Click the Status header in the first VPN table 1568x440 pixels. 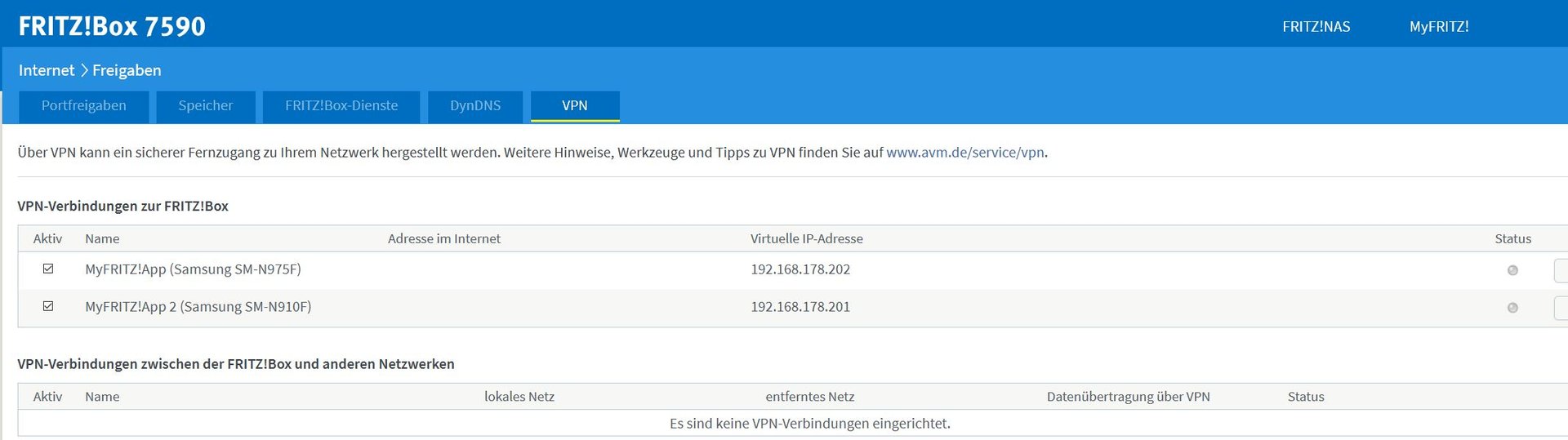tap(1513, 239)
